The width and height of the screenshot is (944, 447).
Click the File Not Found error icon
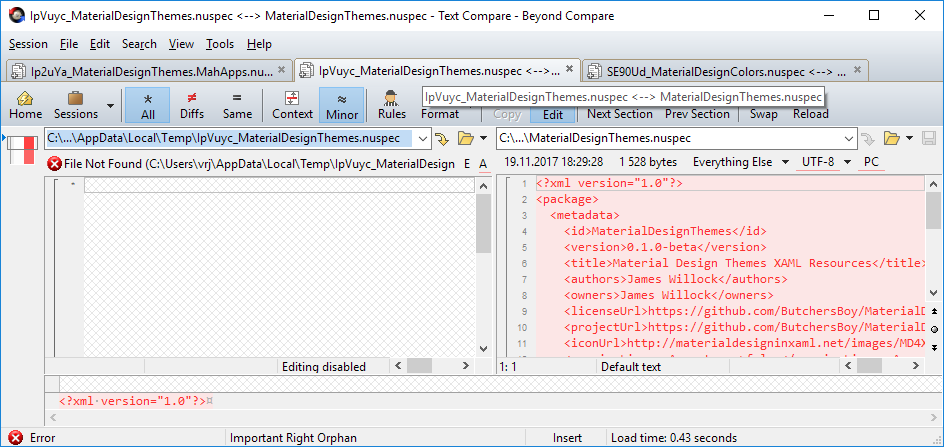click(x=55, y=163)
